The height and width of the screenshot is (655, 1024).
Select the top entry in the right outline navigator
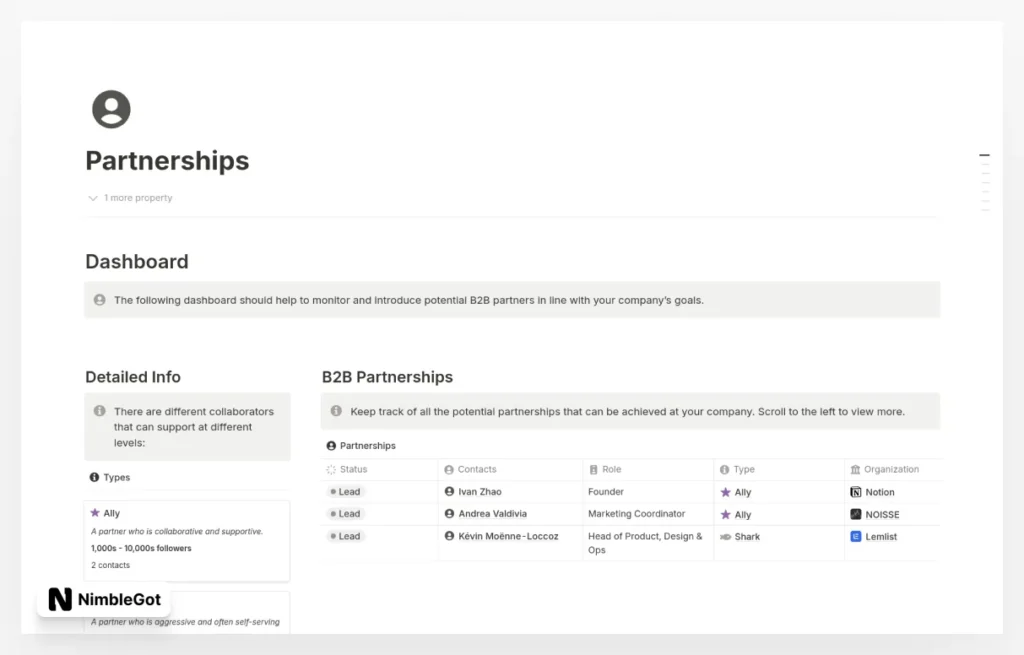(x=985, y=155)
